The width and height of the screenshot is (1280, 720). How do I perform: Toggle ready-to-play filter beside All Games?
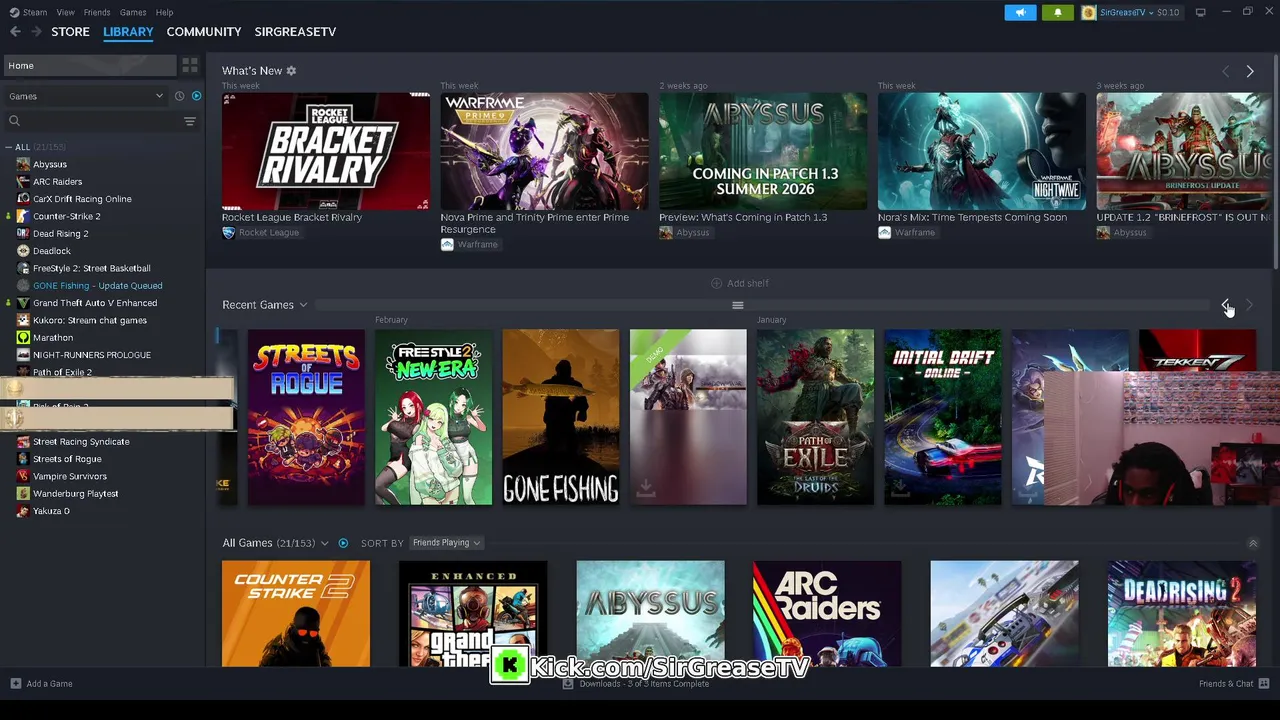pos(343,543)
